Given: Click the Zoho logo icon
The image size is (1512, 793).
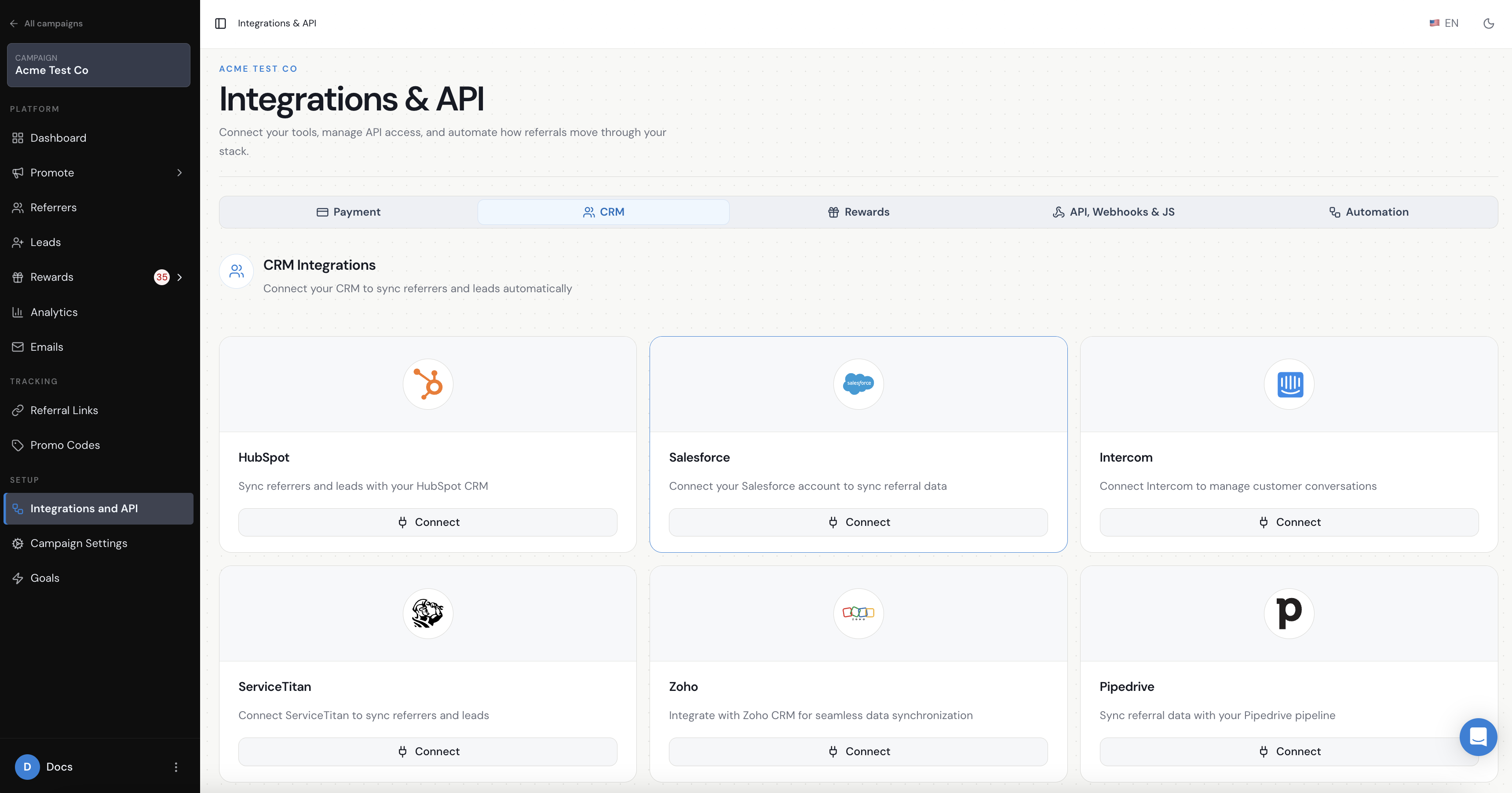Looking at the screenshot, I should (x=858, y=613).
